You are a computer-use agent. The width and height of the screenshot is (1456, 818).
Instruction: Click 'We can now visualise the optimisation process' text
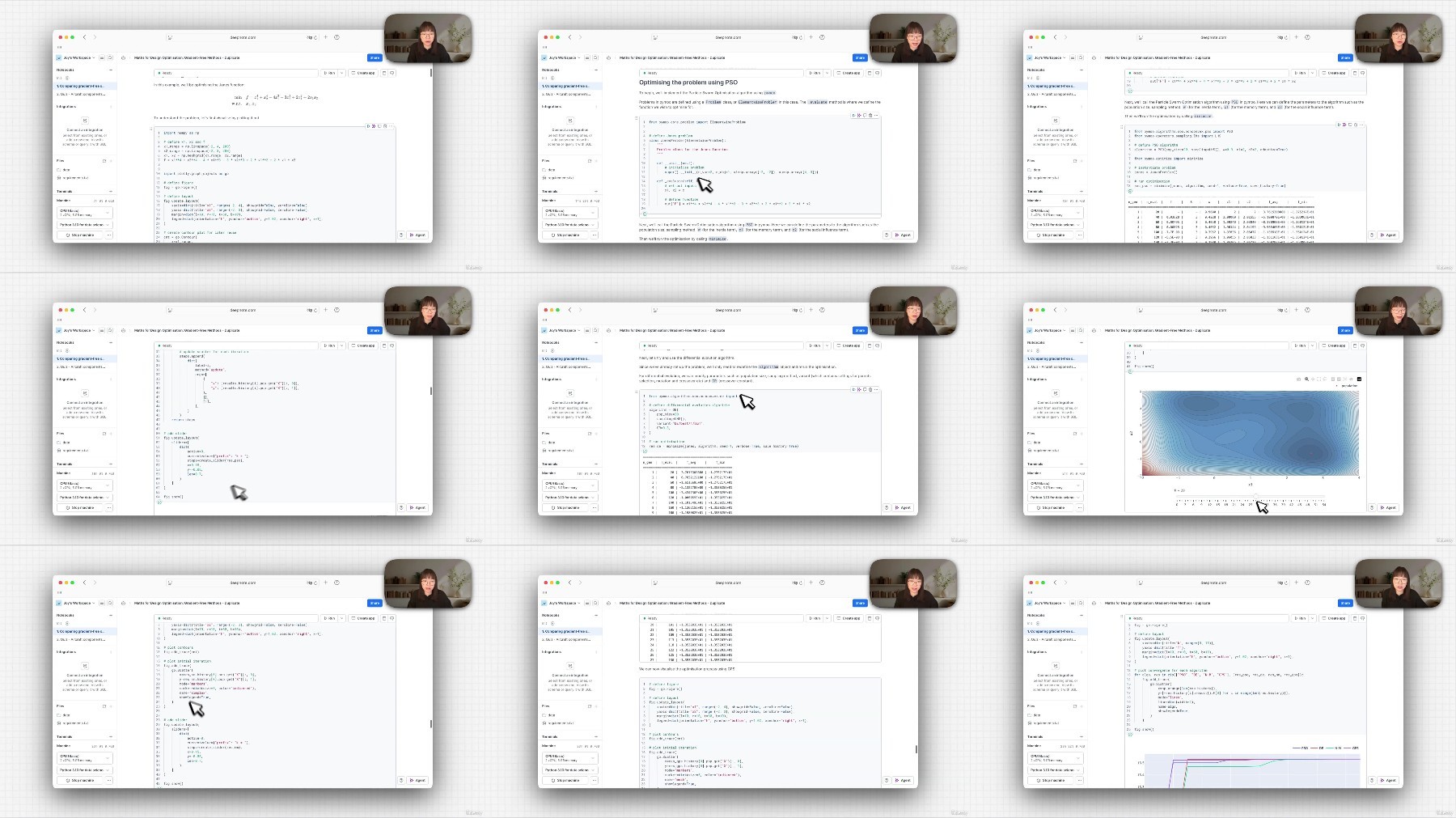coord(687,669)
